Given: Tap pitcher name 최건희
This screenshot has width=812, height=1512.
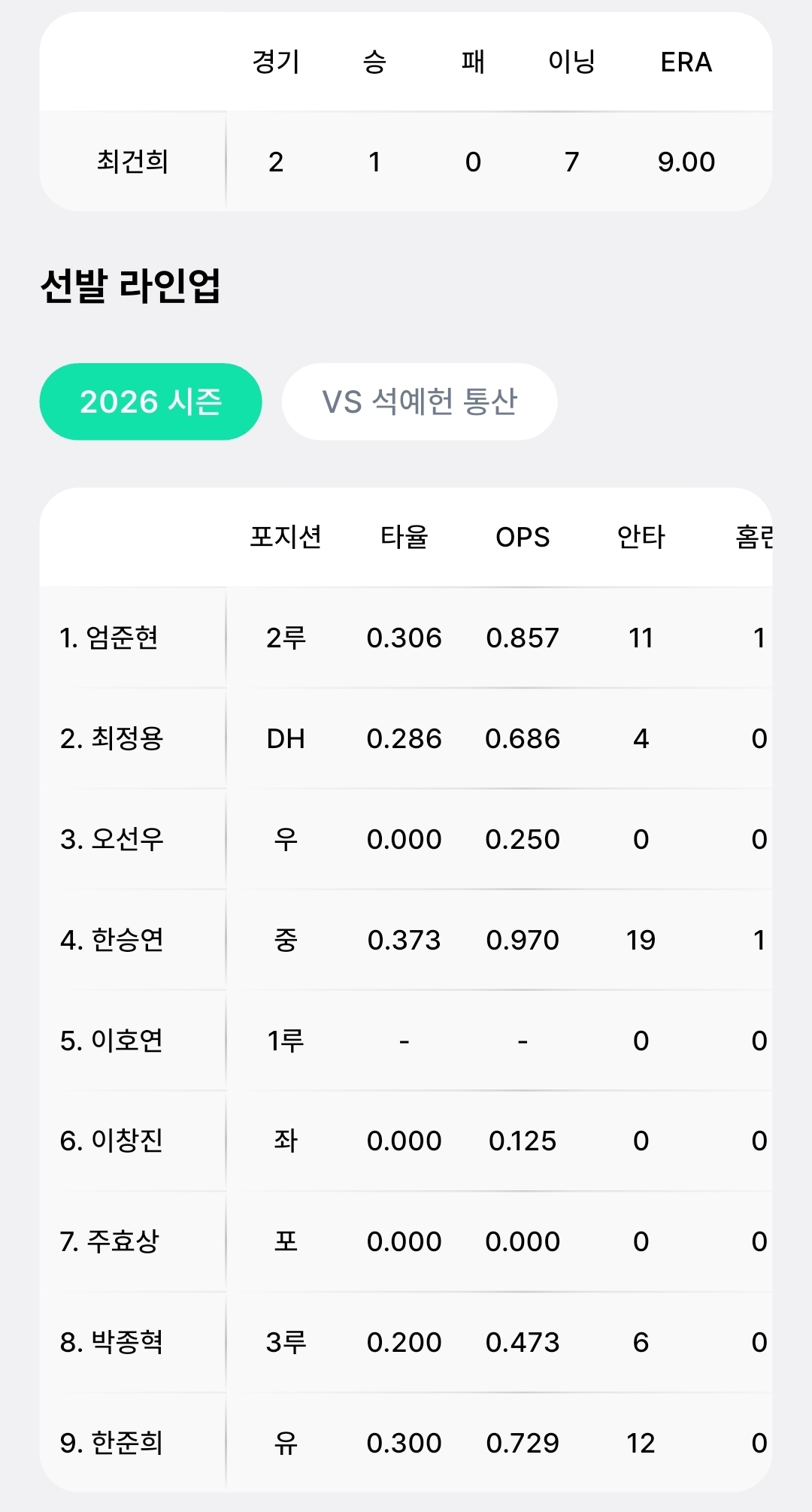Looking at the screenshot, I should point(132,162).
